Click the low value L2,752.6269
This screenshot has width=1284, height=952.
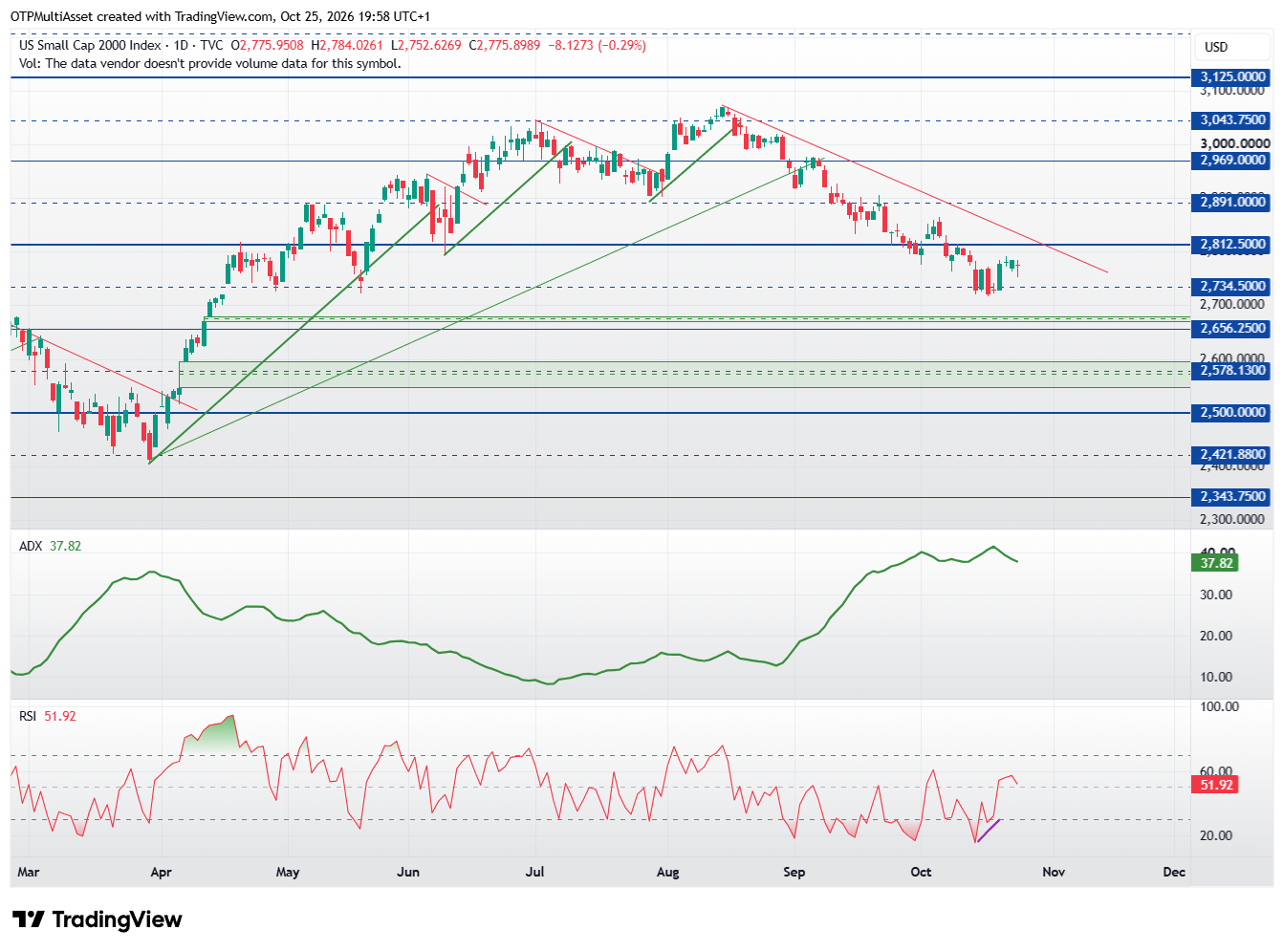(x=425, y=45)
